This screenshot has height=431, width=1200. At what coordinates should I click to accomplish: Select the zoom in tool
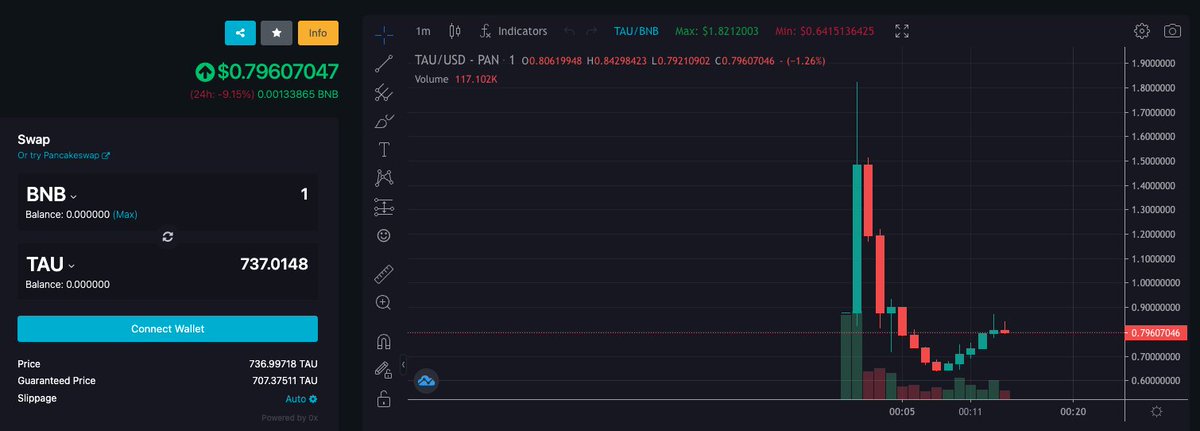click(384, 302)
